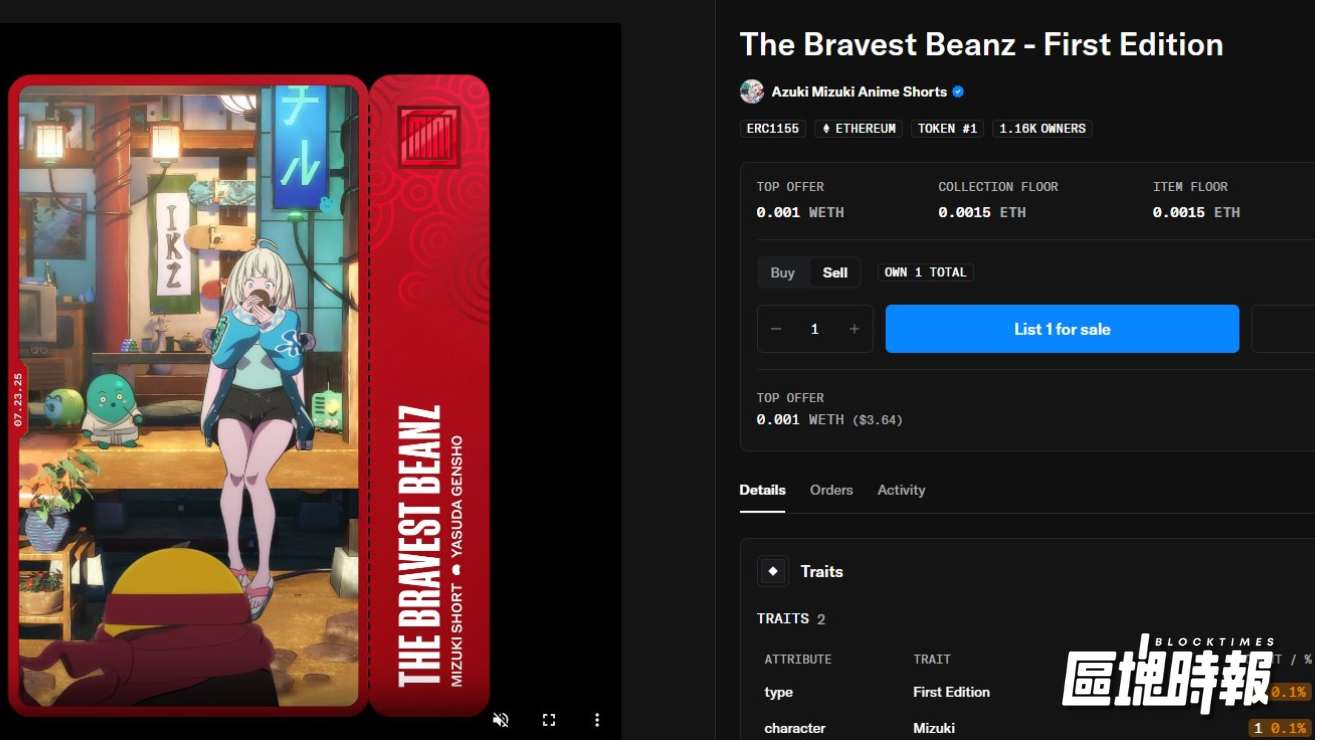Switch to the Buy mode

tap(783, 272)
